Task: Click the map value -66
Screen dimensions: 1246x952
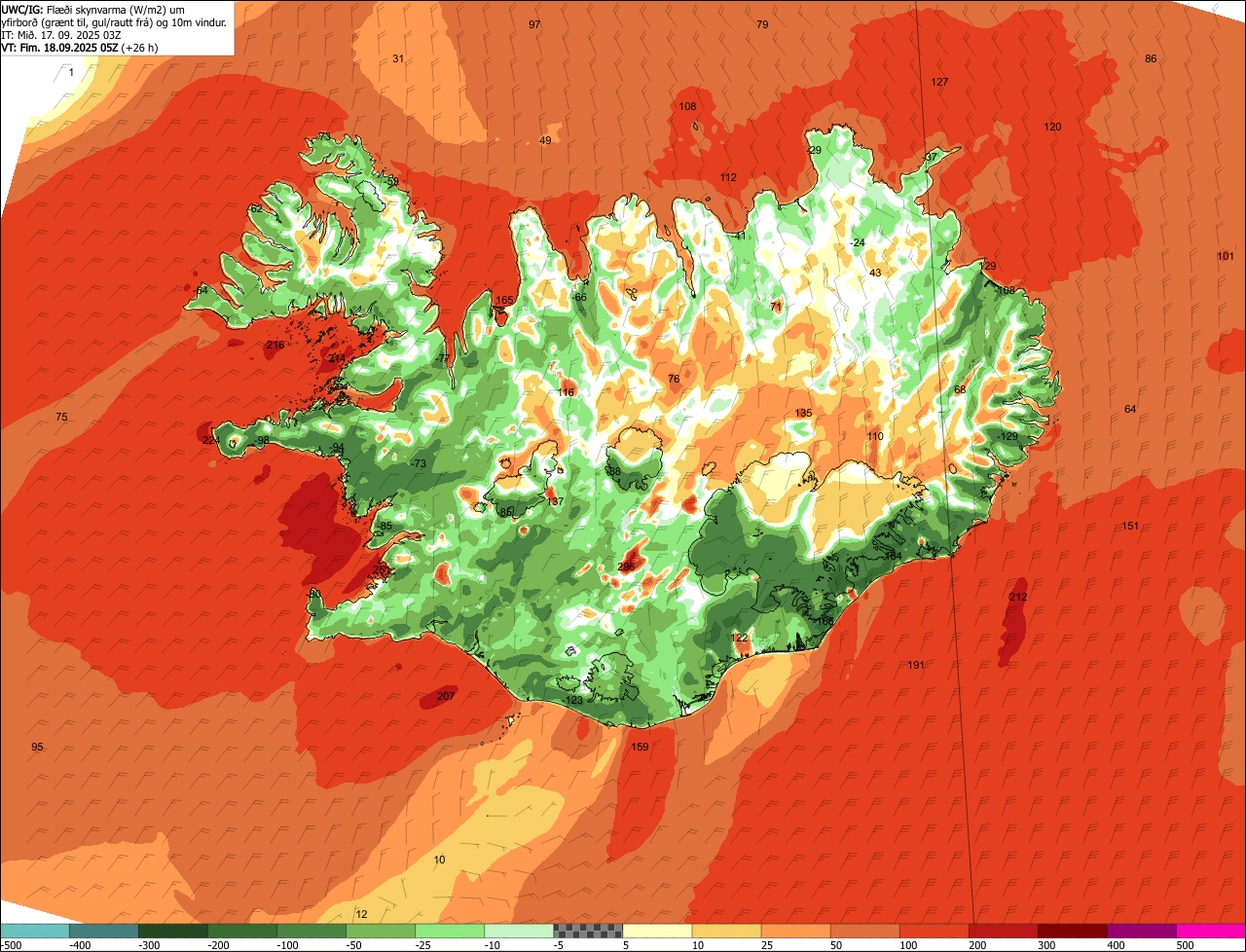Action: (x=579, y=297)
